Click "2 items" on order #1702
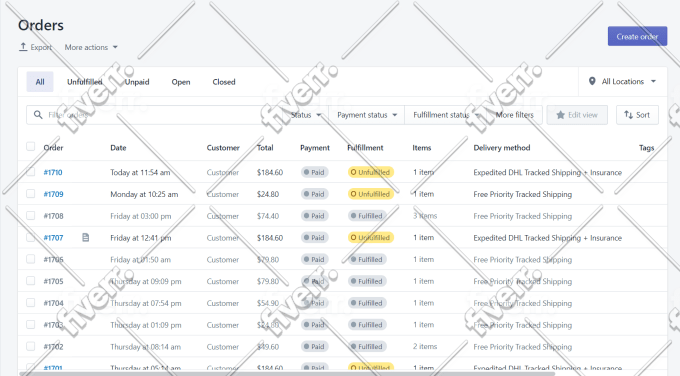The image size is (680, 376). [x=425, y=347]
